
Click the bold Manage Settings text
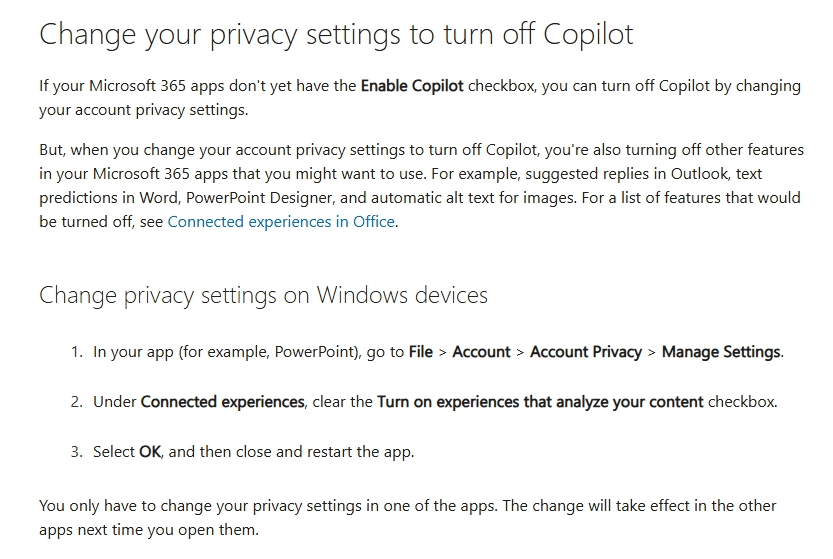(x=721, y=352)
